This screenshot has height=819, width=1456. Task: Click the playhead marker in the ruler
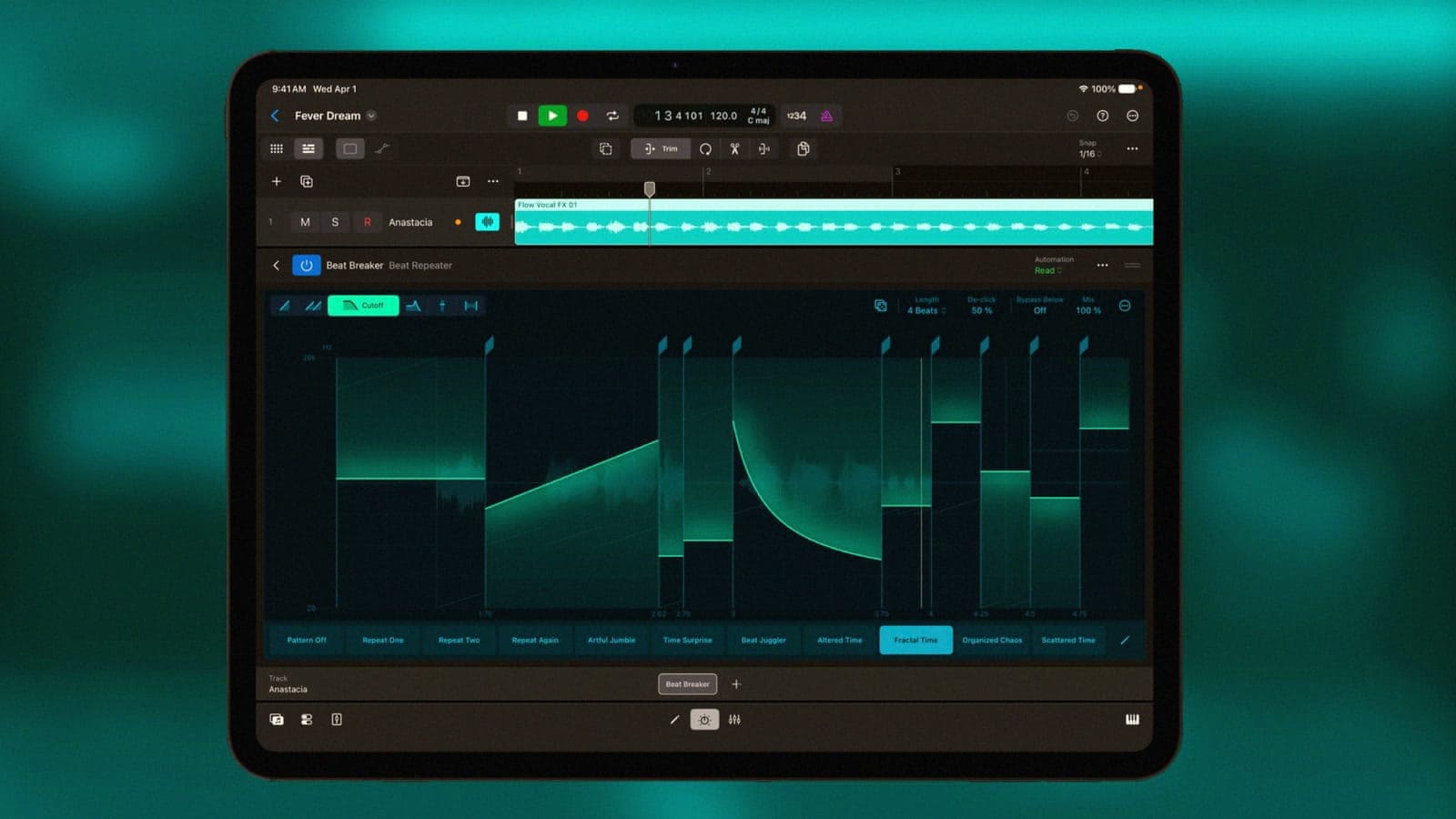click(x=649, y=188)
